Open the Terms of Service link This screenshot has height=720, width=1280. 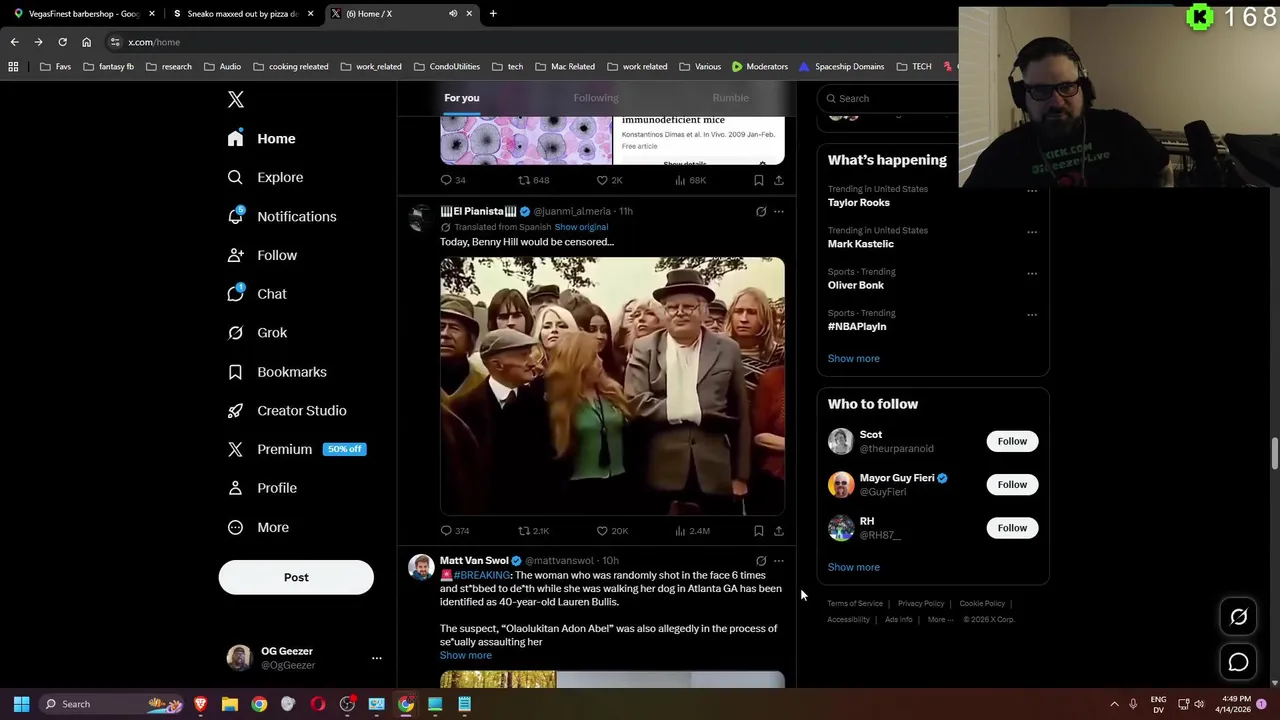854,604
